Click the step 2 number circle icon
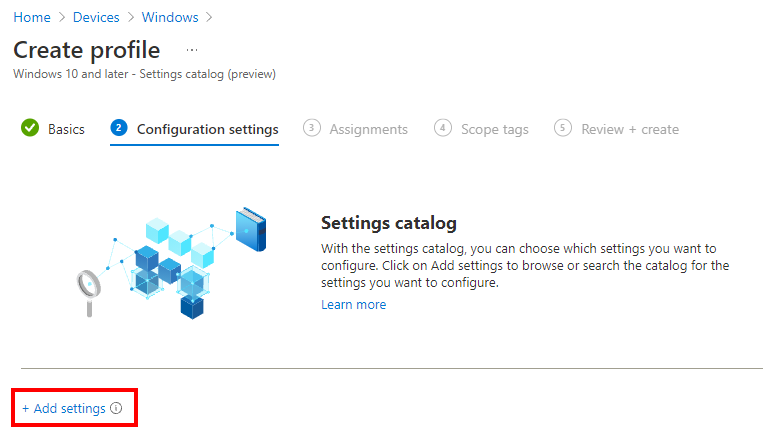Image resolution: width=773 pixels, height=438 pixels. (119, 128)
